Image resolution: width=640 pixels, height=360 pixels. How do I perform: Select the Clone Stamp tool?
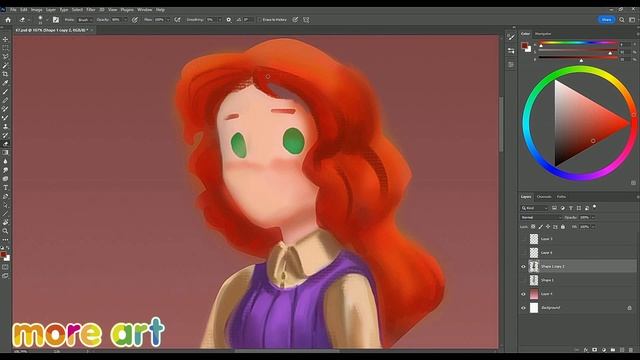[5, 127]
